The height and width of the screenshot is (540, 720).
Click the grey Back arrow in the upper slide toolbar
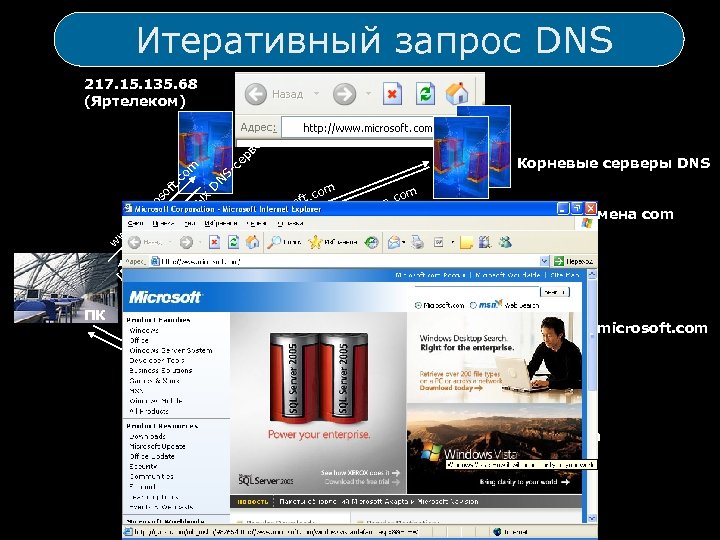click(256, 94)
